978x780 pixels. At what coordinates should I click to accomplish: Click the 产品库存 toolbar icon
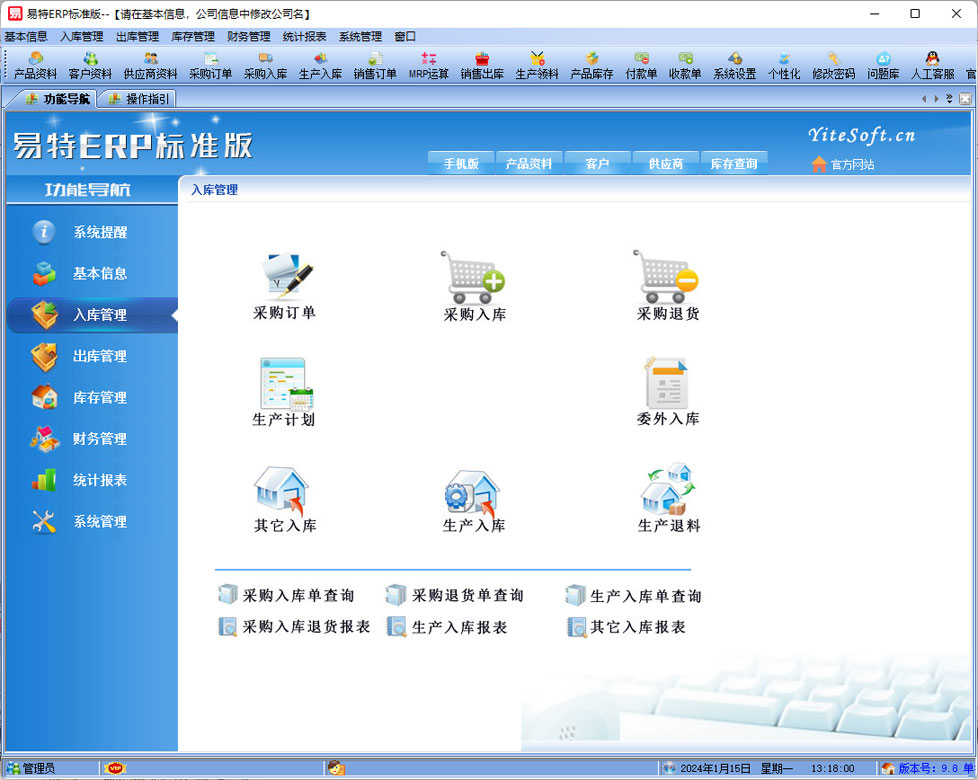tap(591, 65)
